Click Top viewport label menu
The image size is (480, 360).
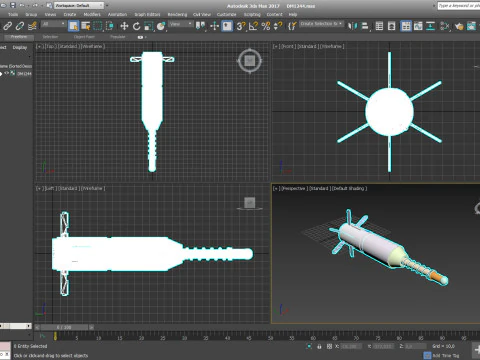pyautogui.click(x=51, y=46)
